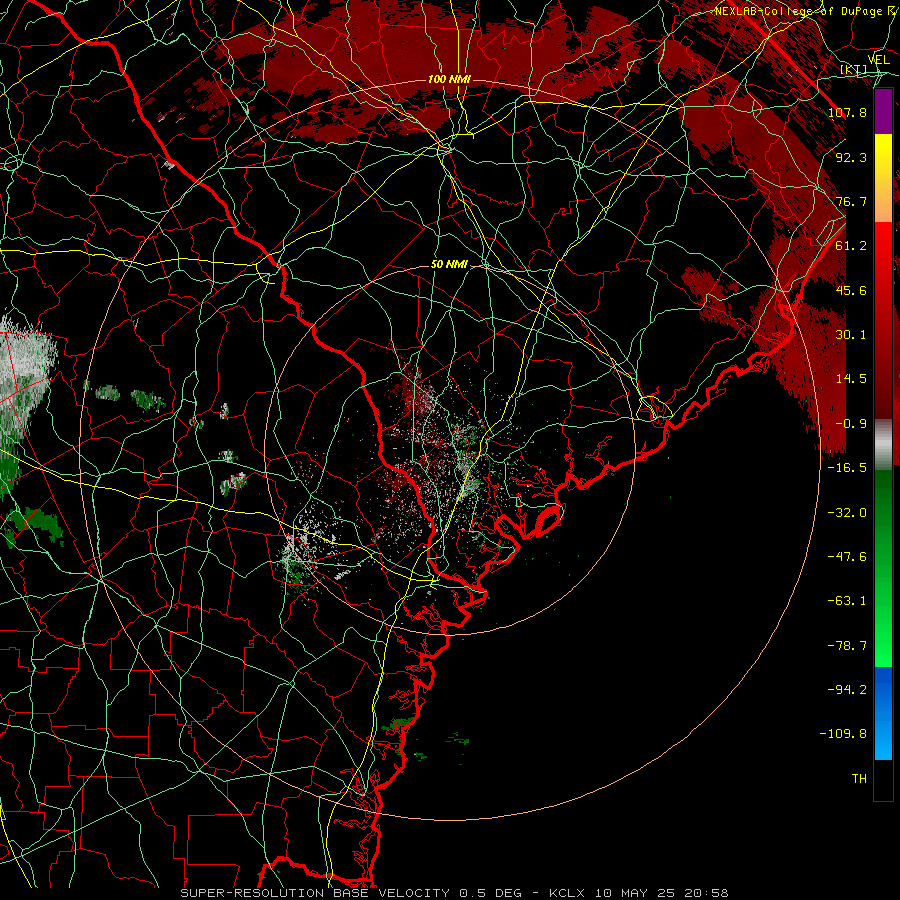The height and width of the screenshot is (900, 900).
Task: Click the [KT] units label
Action: pos(854,70)
